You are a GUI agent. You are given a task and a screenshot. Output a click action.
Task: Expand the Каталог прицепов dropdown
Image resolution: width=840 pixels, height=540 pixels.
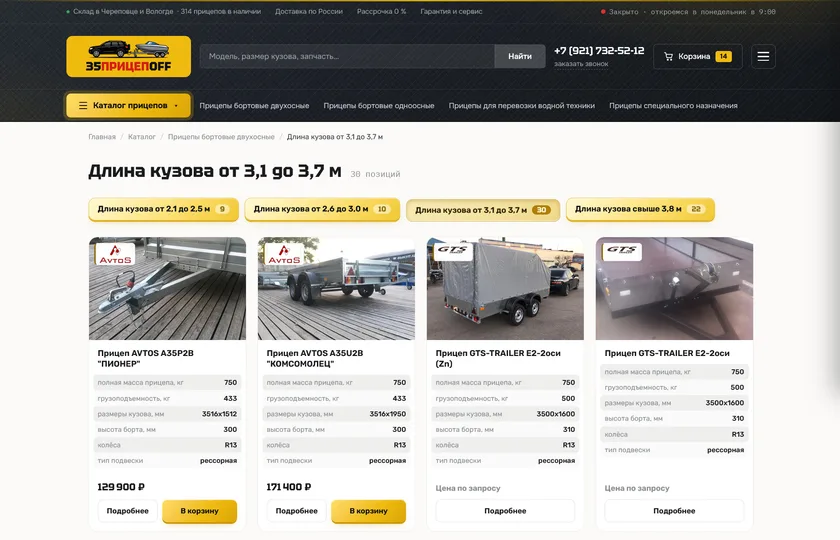point(129,106)
